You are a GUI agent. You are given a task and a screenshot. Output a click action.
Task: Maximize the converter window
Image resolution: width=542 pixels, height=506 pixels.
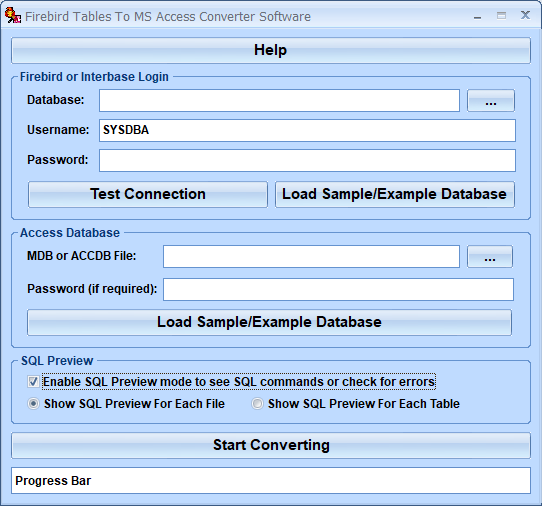pos(501,16)
